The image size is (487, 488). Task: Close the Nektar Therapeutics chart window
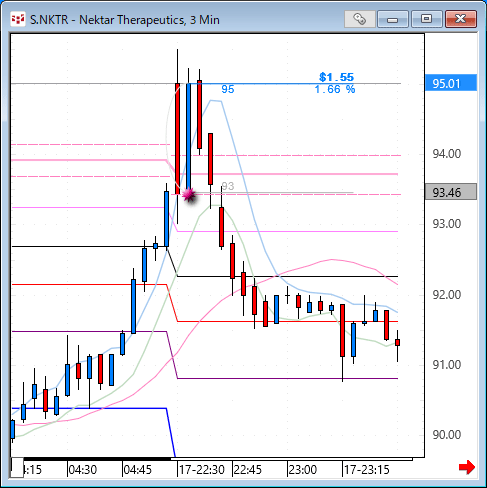(461, 19)
